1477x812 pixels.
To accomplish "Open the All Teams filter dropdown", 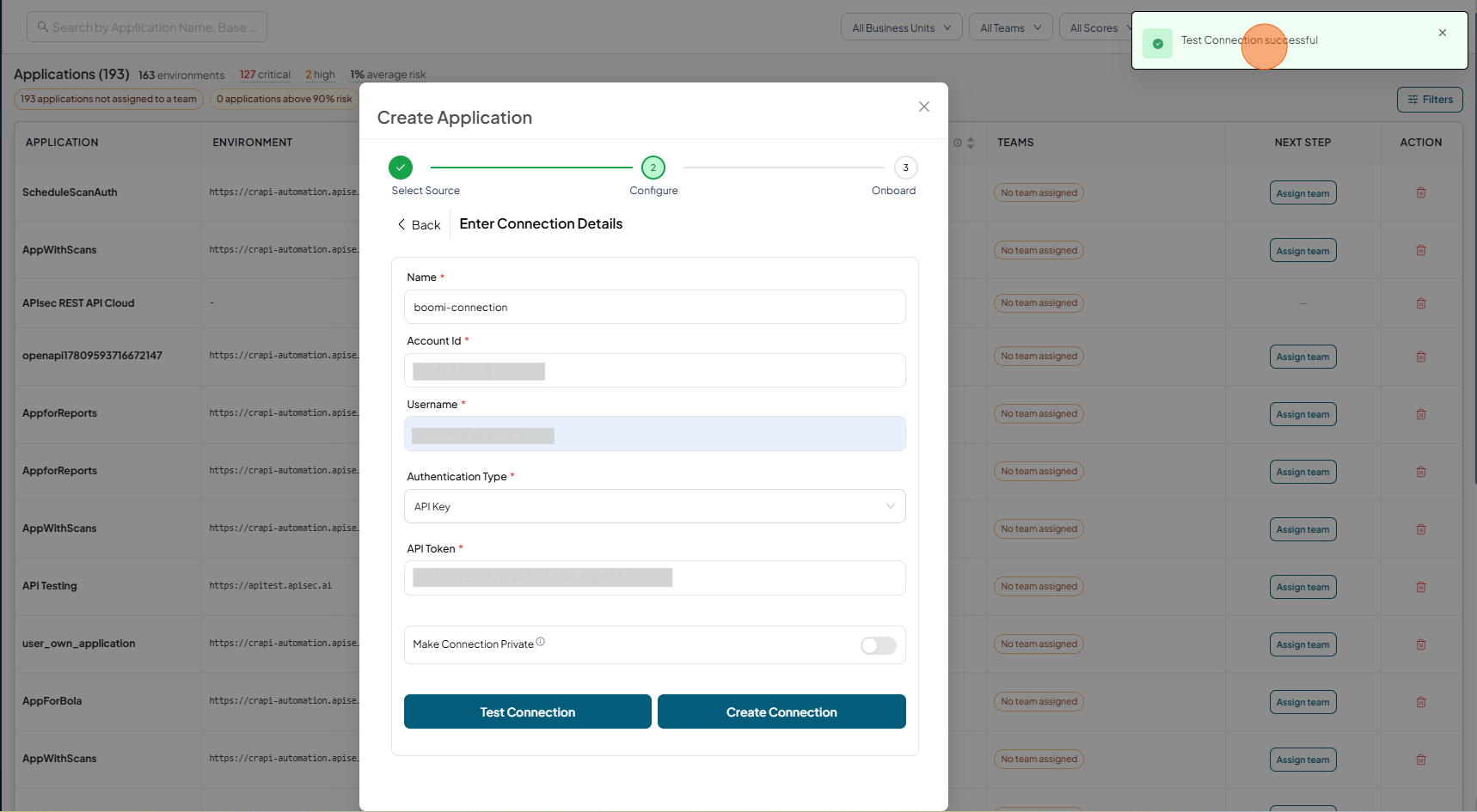I will (1011, 27).
